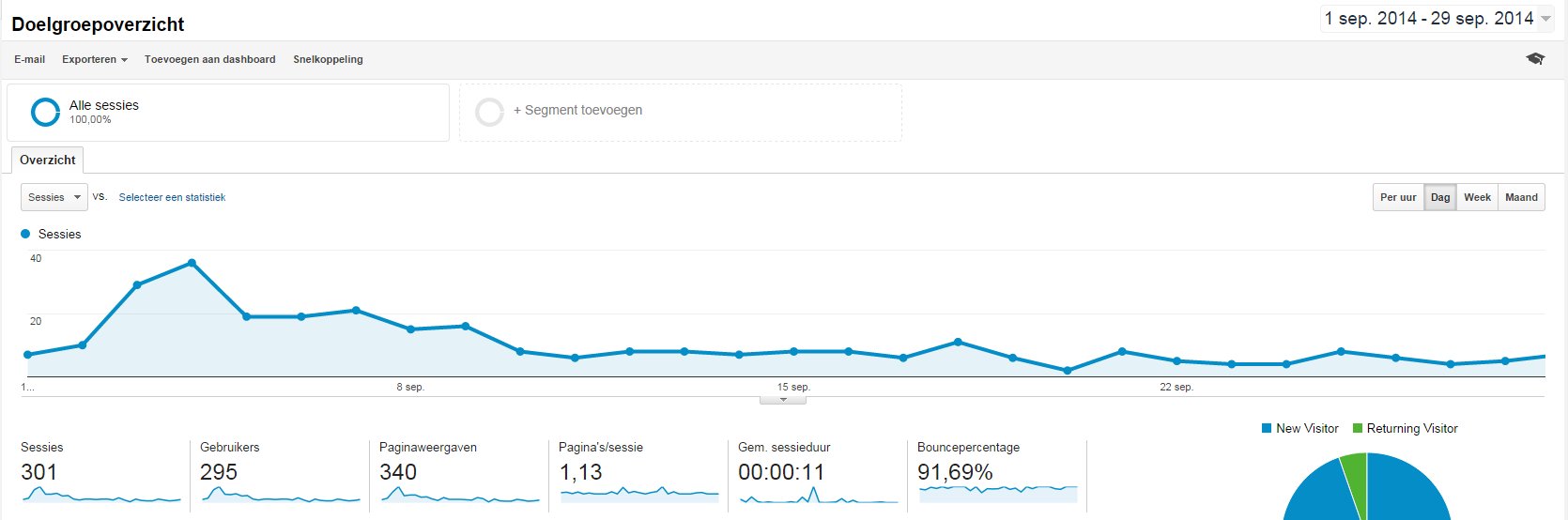Click the lowest data point on chart
This screenshot has height=520, width=1568.
(x=1068, y=371)
